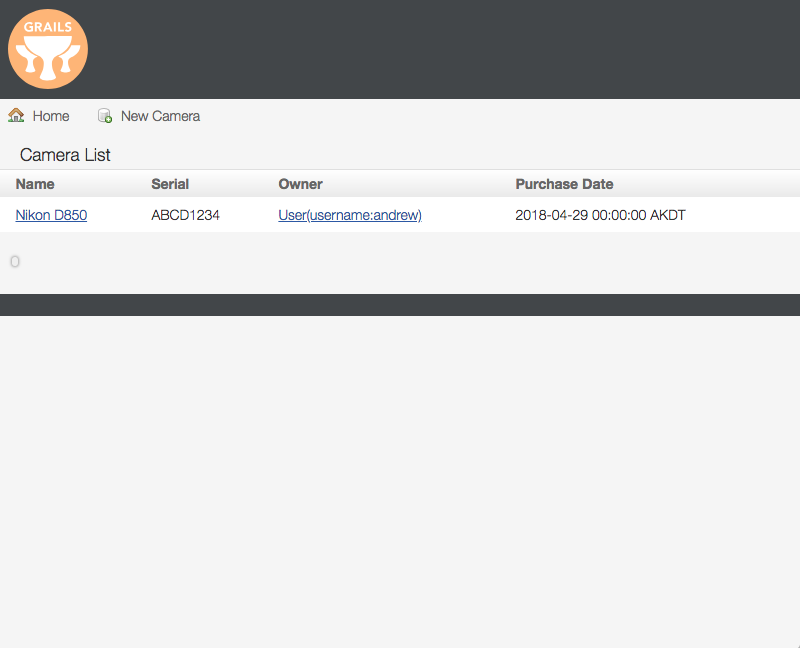The image size is (800, 648).
Task: Click the dark footer bar
Action: pos(400,305)
